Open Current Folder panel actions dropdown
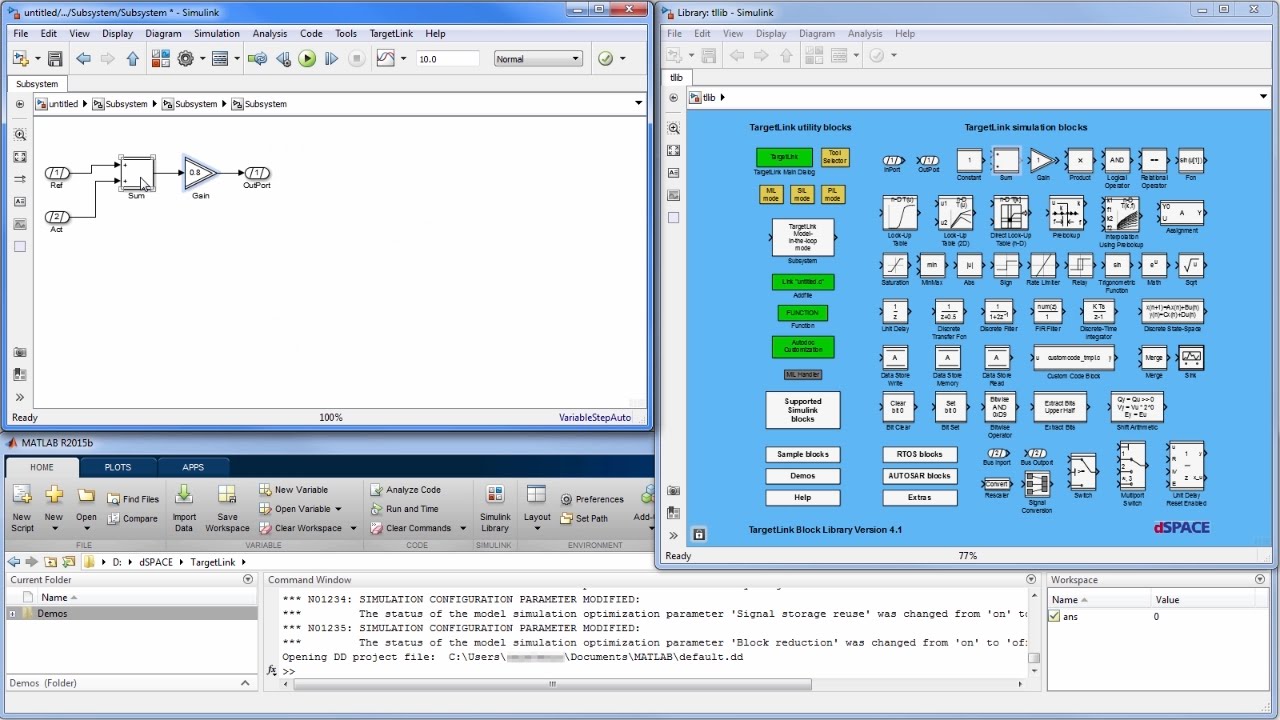 248,579
